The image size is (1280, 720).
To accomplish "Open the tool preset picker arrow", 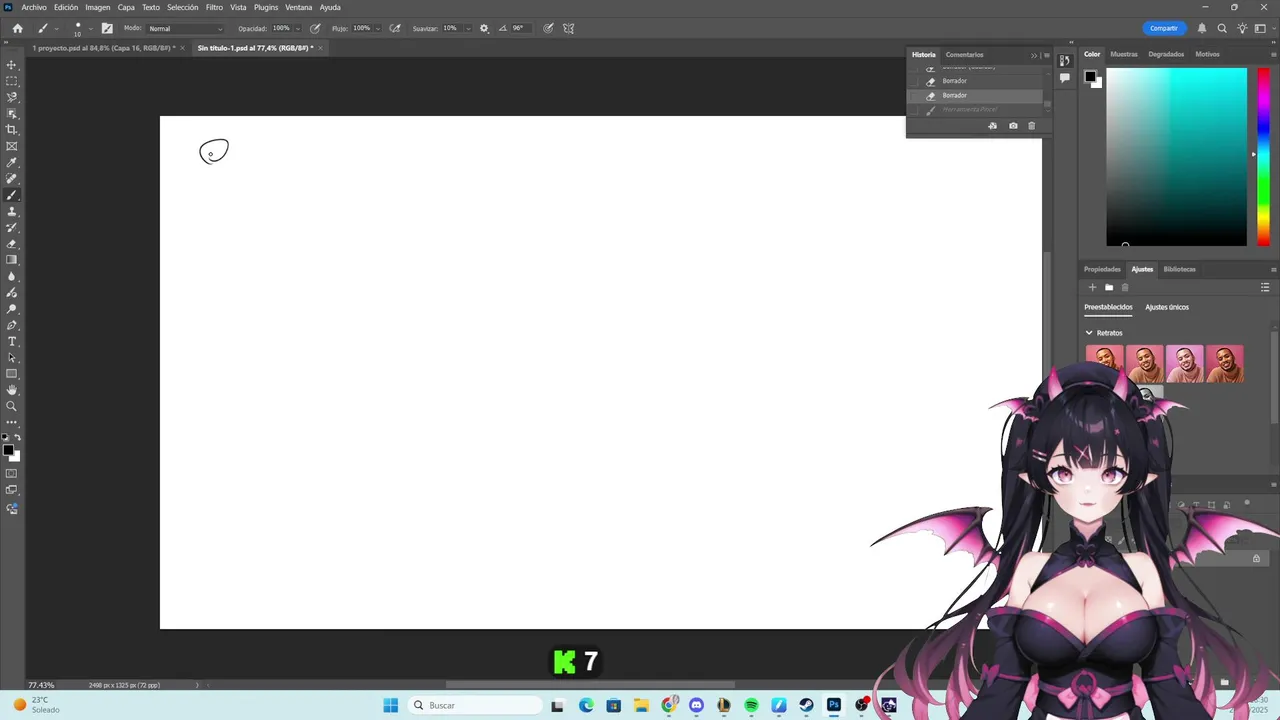I will coord(56,28).
